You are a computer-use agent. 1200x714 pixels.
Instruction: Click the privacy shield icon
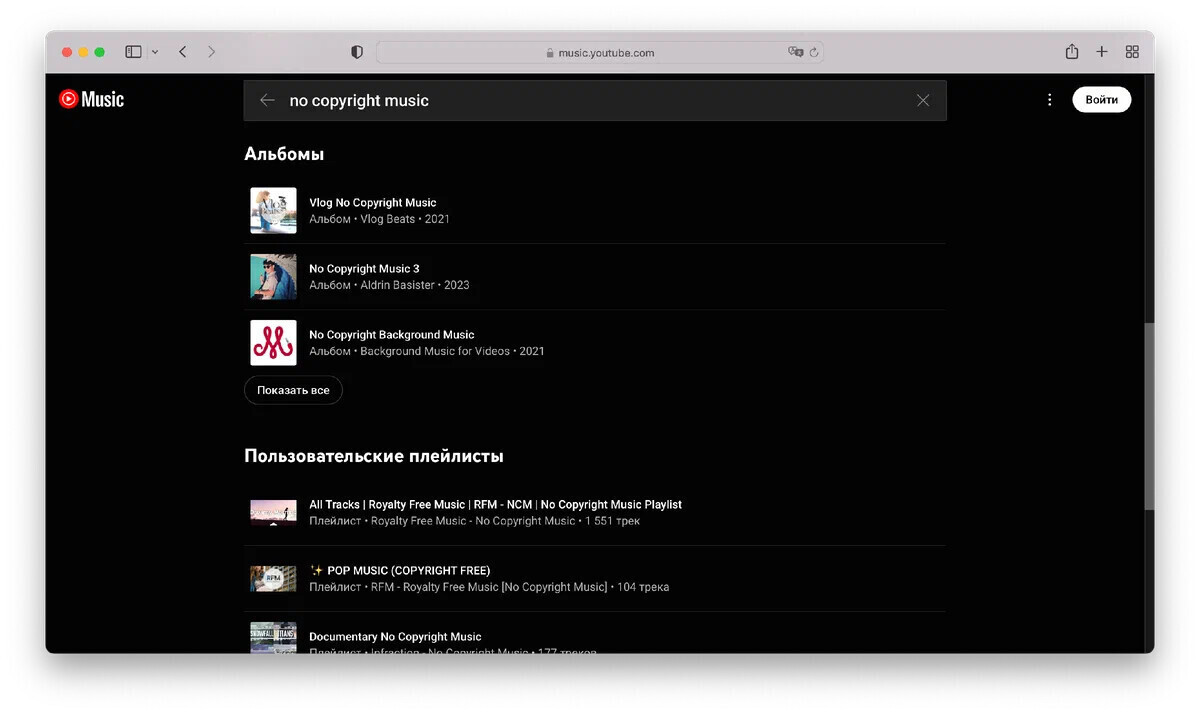click(357, 52)
